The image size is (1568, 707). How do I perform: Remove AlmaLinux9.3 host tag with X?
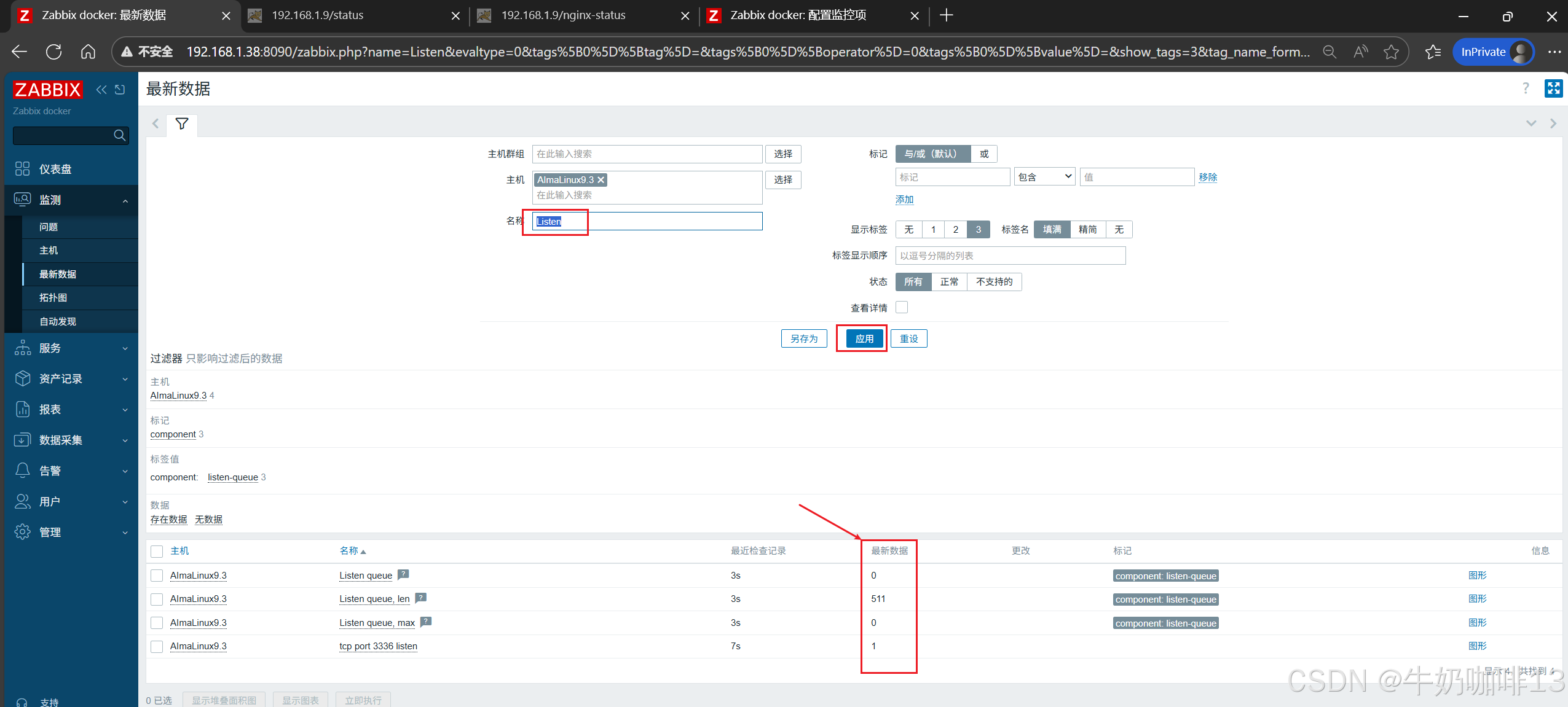point(601,179)
